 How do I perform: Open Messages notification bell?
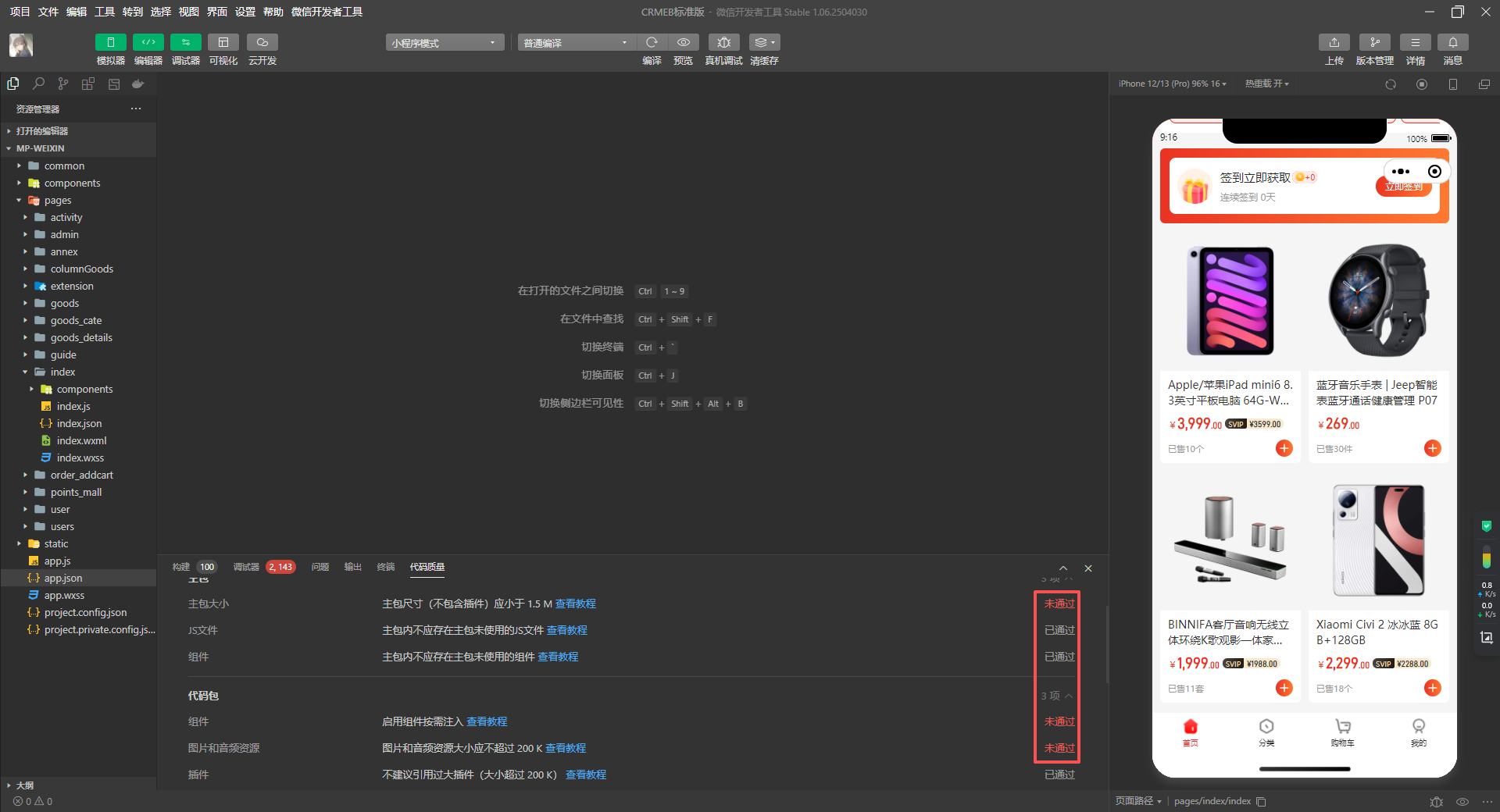point(1453,42)
